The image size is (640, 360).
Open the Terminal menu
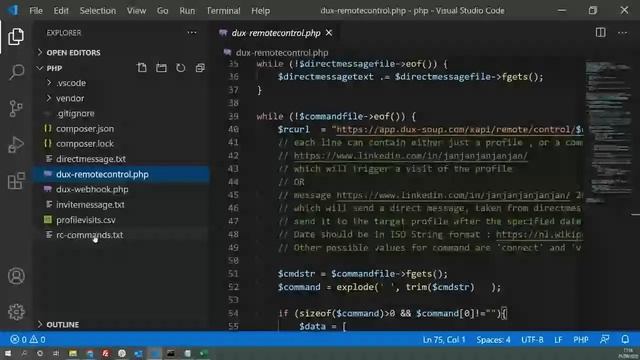[x=223, y=11]
